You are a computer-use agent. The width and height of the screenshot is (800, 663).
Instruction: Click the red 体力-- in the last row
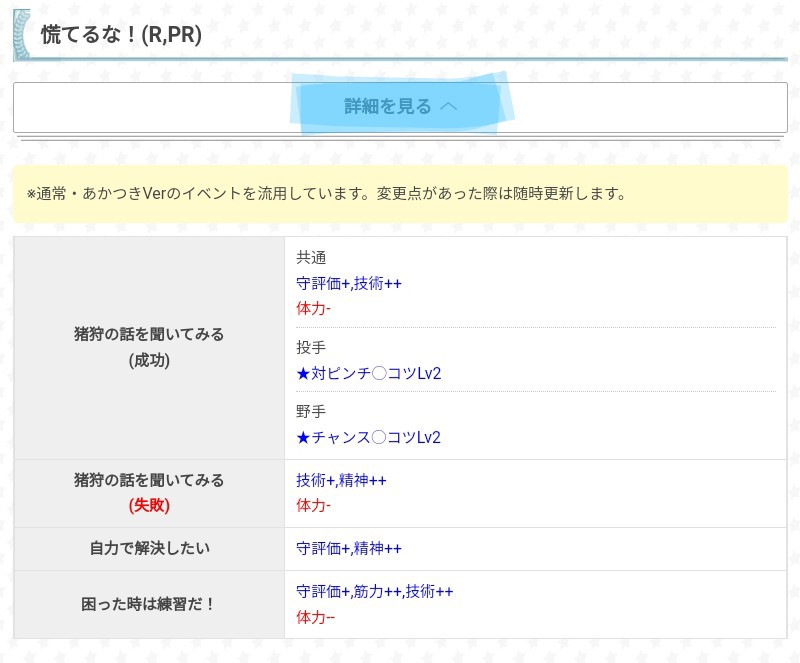pyautogui.click(x=315, y=617)
